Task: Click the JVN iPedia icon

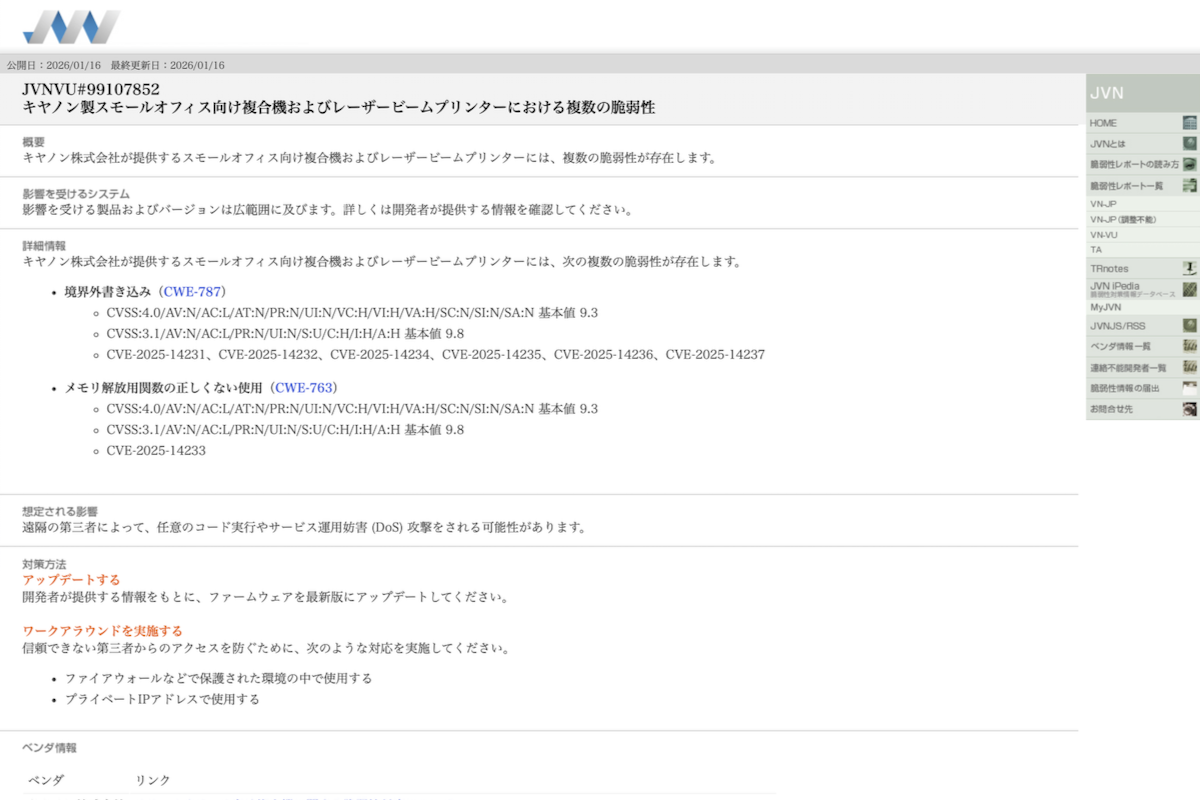Action: (1189, 289)
